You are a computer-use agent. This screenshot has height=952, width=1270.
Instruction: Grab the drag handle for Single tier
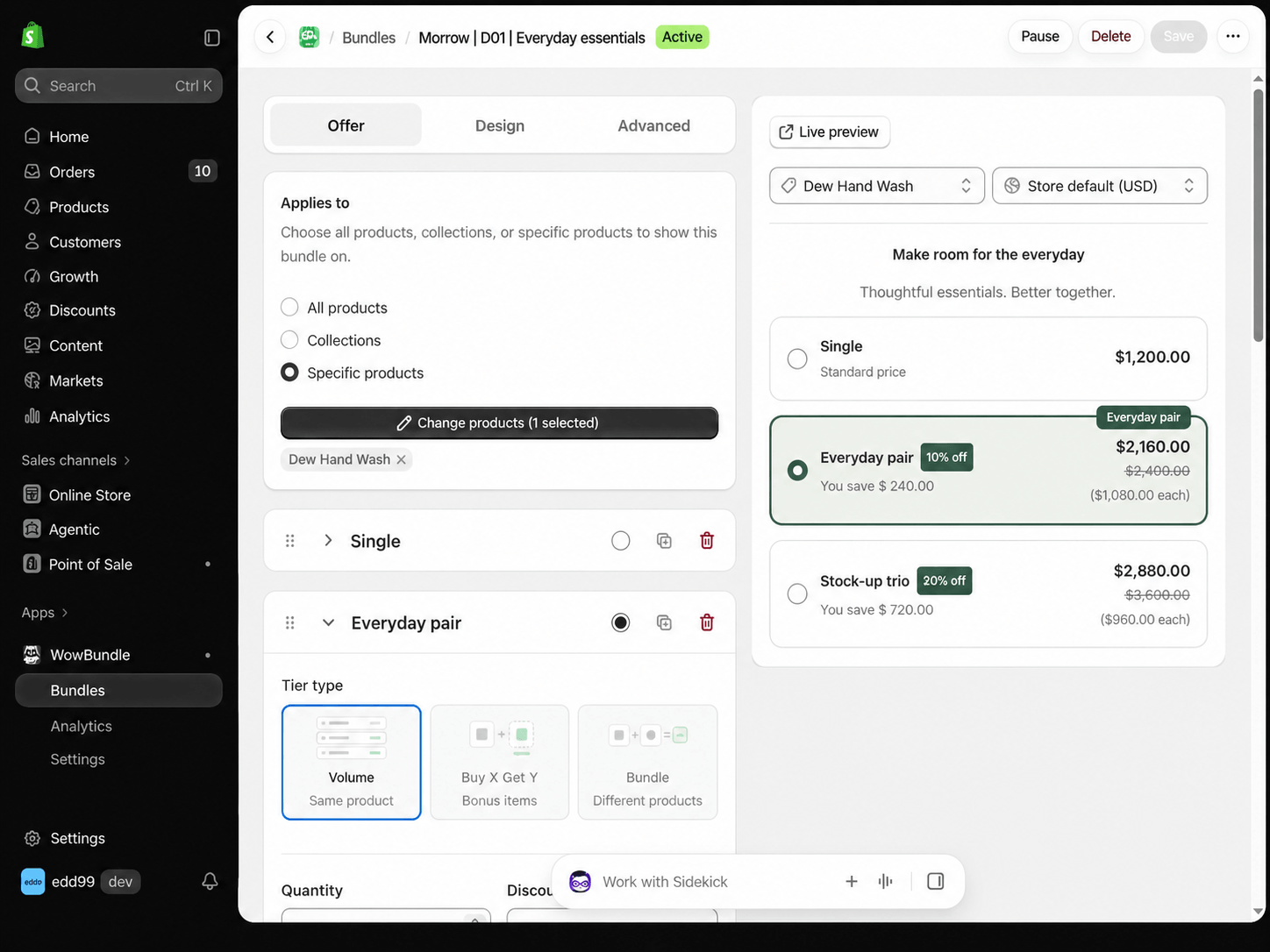coord(289,541)
